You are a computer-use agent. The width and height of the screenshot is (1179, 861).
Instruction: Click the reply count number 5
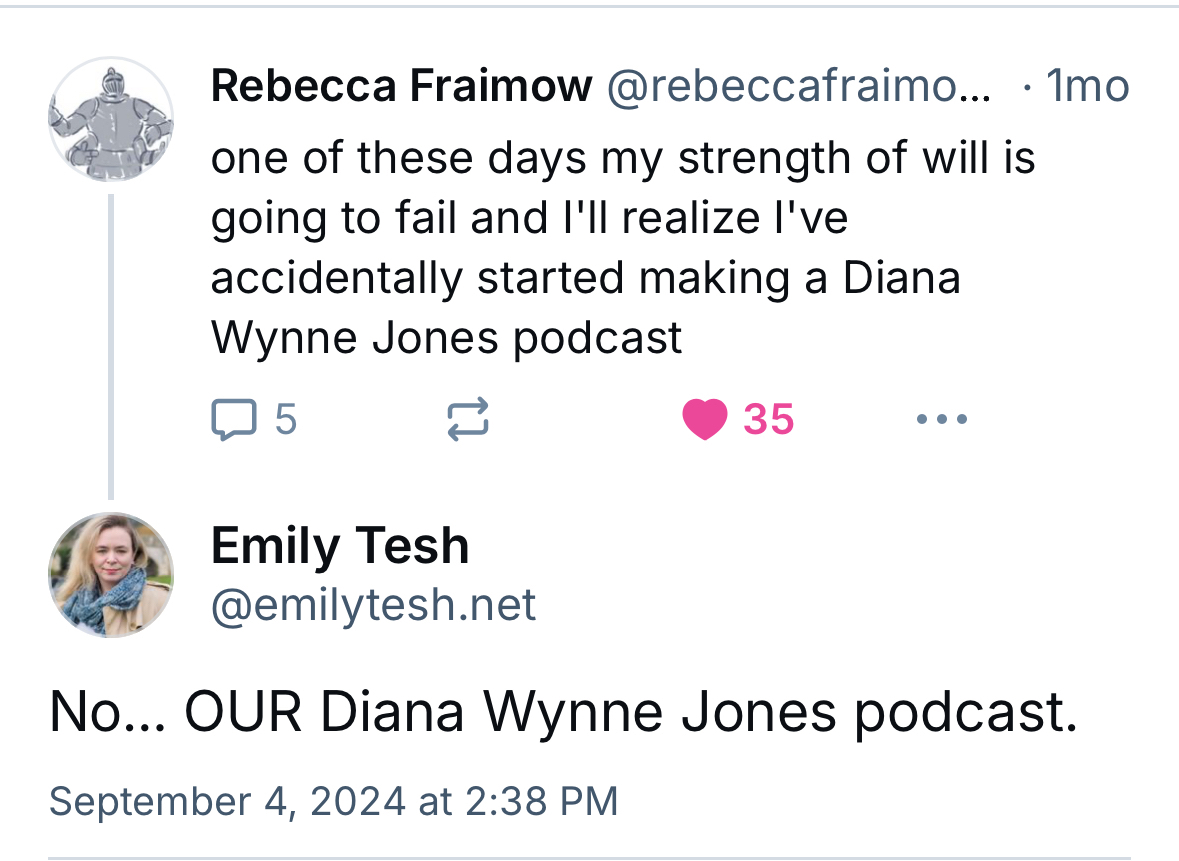tap(286, 420)
